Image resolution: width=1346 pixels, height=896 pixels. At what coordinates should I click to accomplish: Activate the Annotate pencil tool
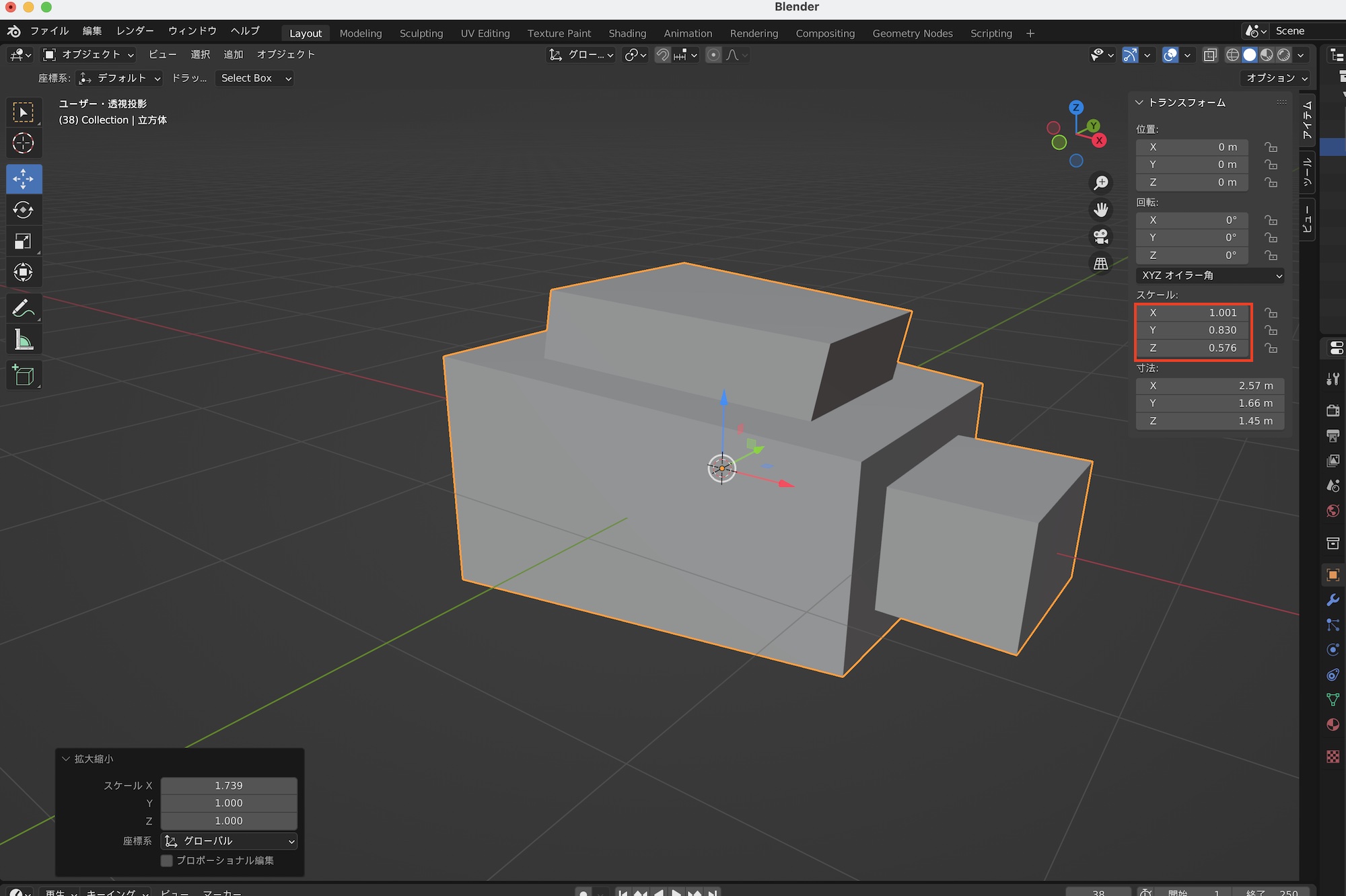click(x=23, y=308)
